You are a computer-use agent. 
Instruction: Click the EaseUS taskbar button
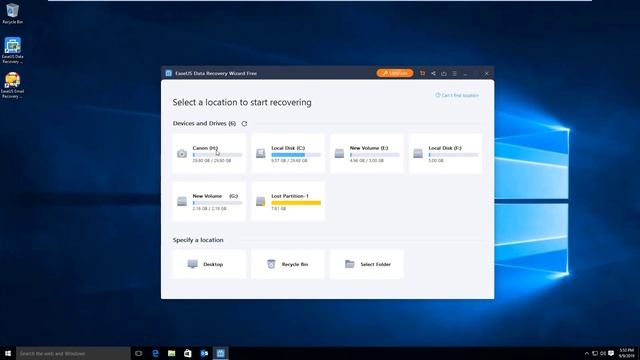coord(220,353)
